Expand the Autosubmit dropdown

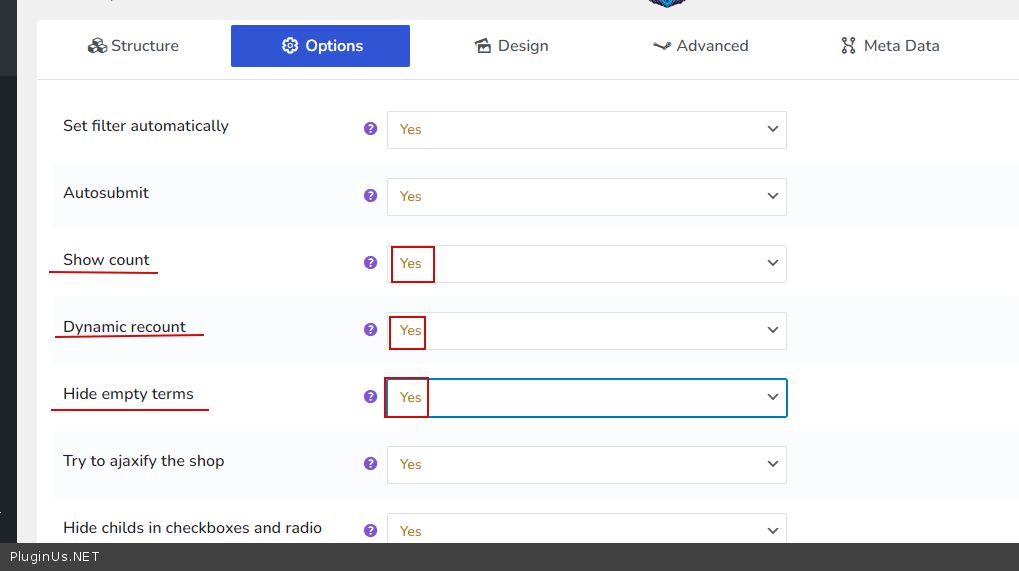tap(586, 197)
